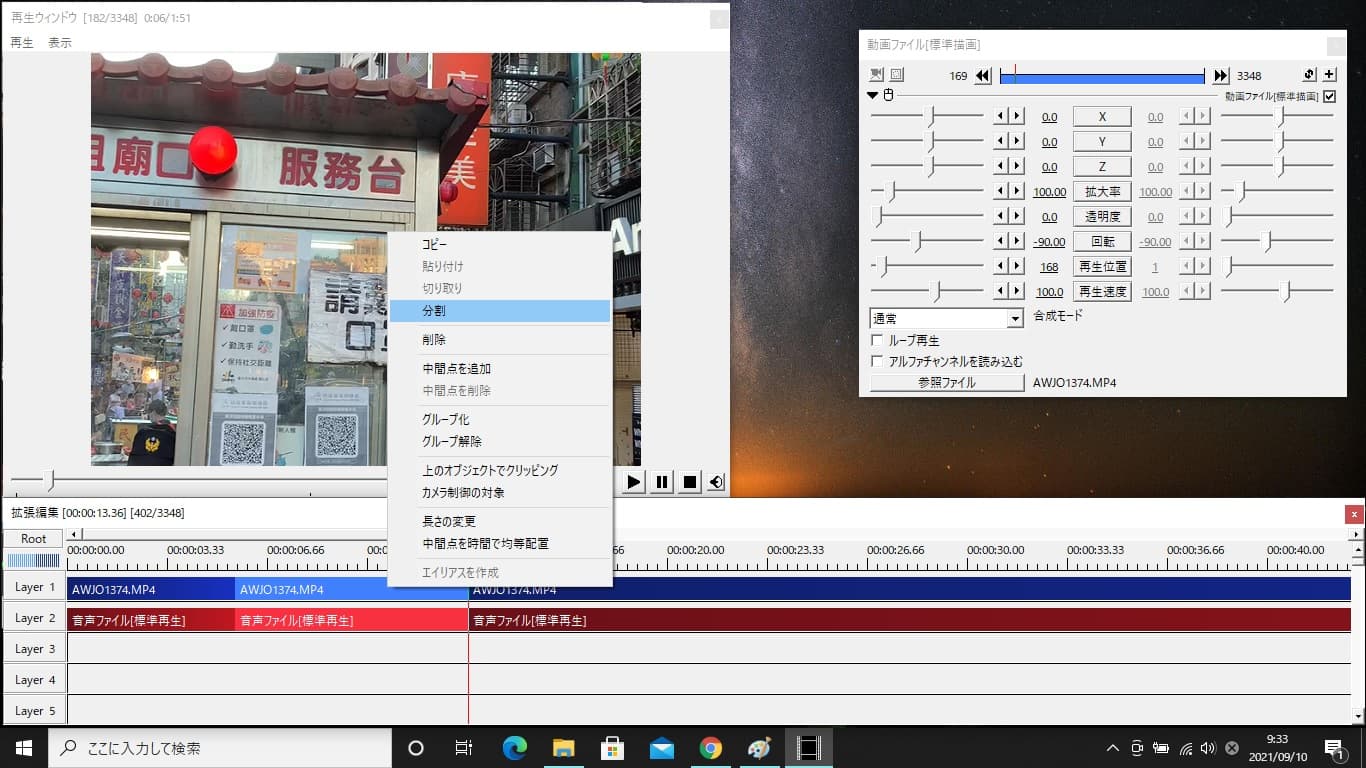Click the 透明度 parameter button
The width and height of the screenshot is (1366, 768).
pos(1102,217)
